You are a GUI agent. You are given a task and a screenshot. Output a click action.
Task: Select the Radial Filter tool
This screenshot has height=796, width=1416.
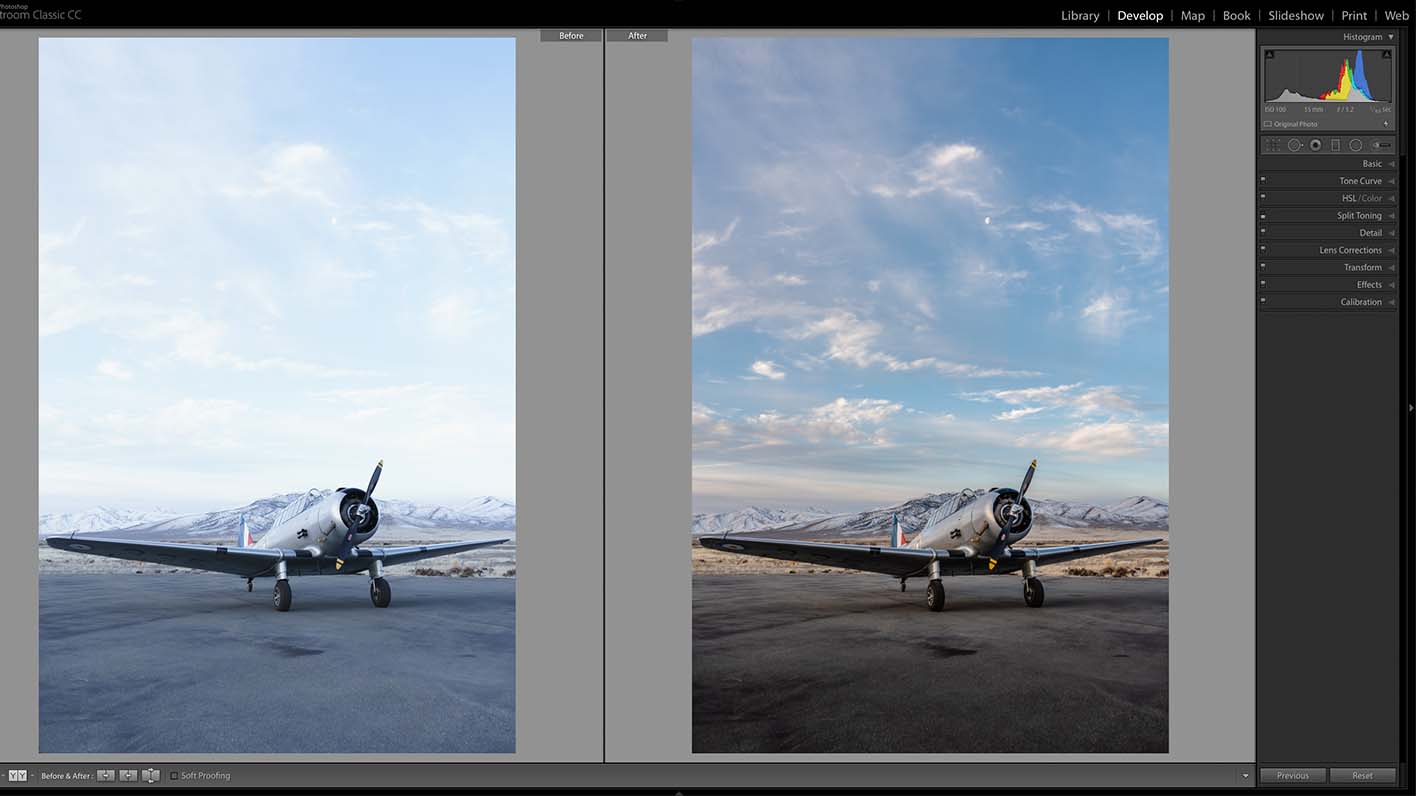pos(1356,144)
